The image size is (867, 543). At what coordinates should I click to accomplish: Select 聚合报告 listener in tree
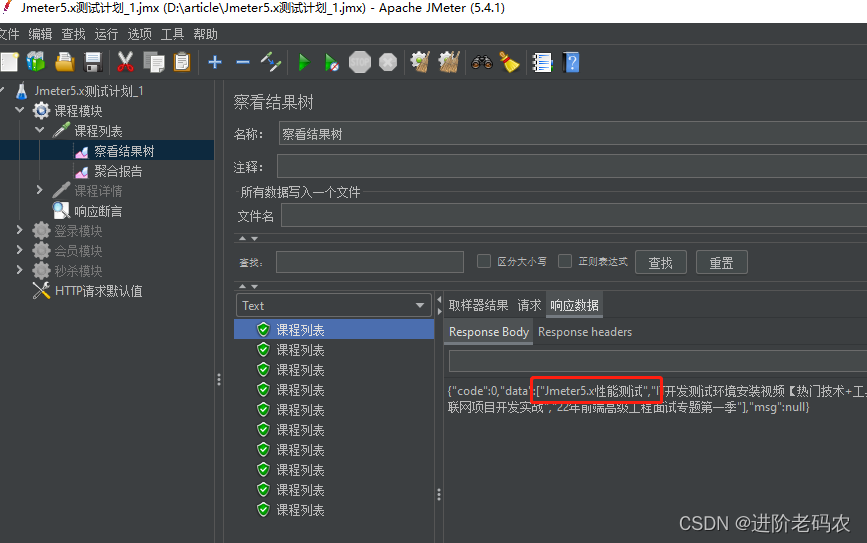[118, 171]
